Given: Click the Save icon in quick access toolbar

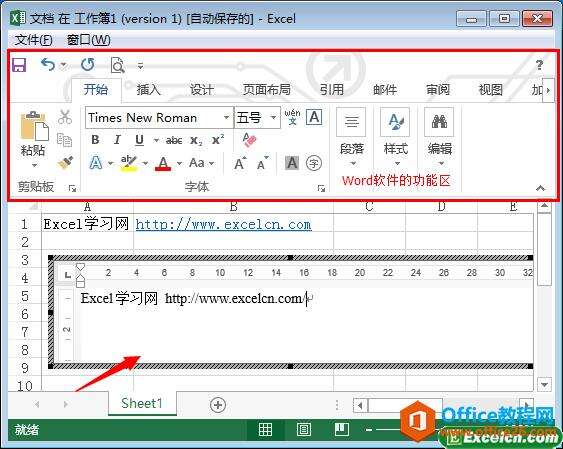Looking at the screenshot, I should (19, 65).
